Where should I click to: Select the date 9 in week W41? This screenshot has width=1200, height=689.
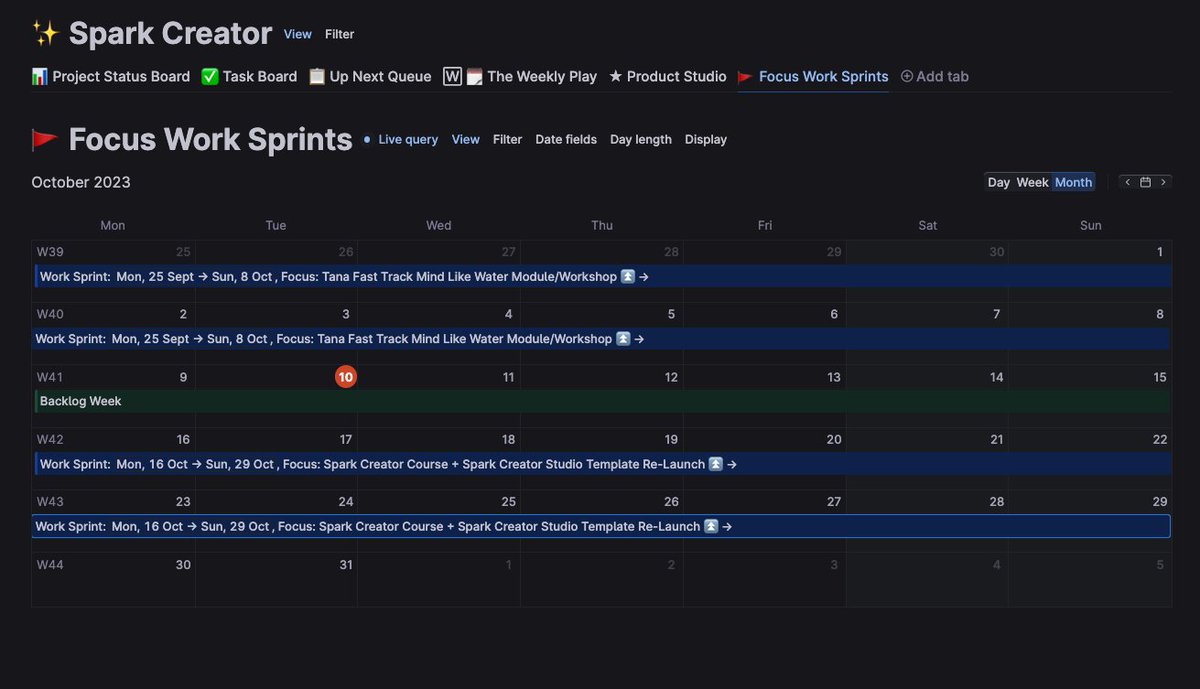[x=183, y=377]
